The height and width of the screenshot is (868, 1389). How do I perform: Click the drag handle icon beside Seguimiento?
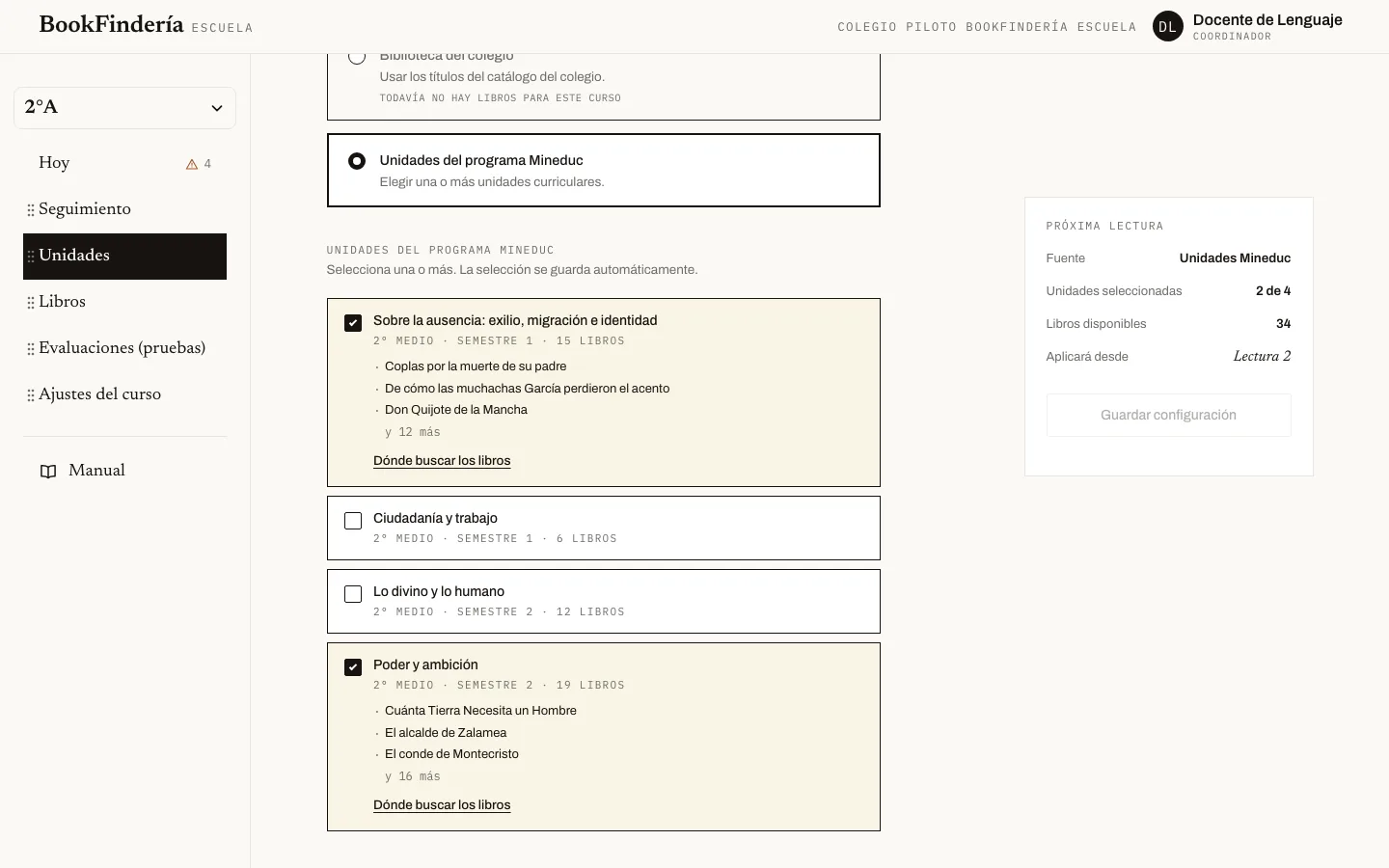tap(31, 209)
